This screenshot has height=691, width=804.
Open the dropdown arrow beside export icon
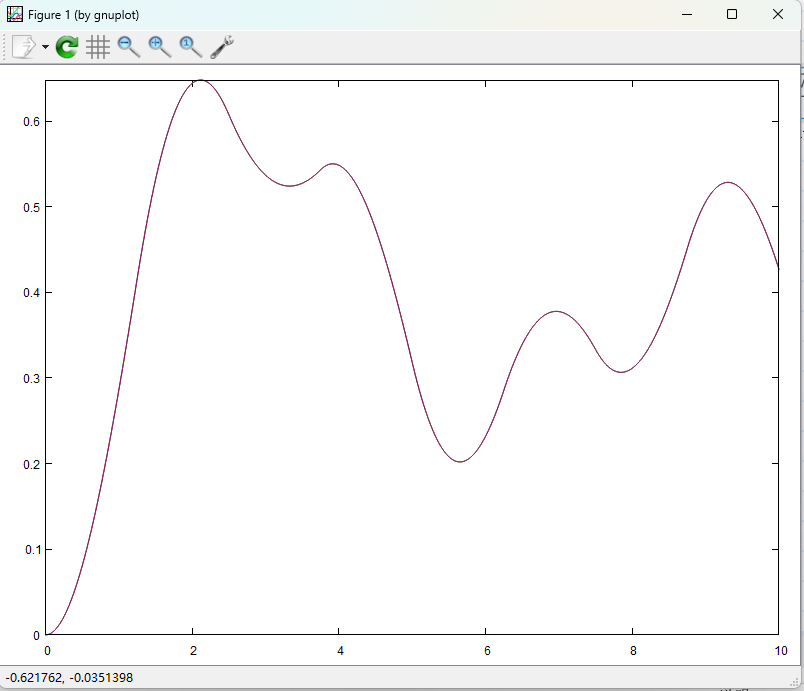coord(45,47)
